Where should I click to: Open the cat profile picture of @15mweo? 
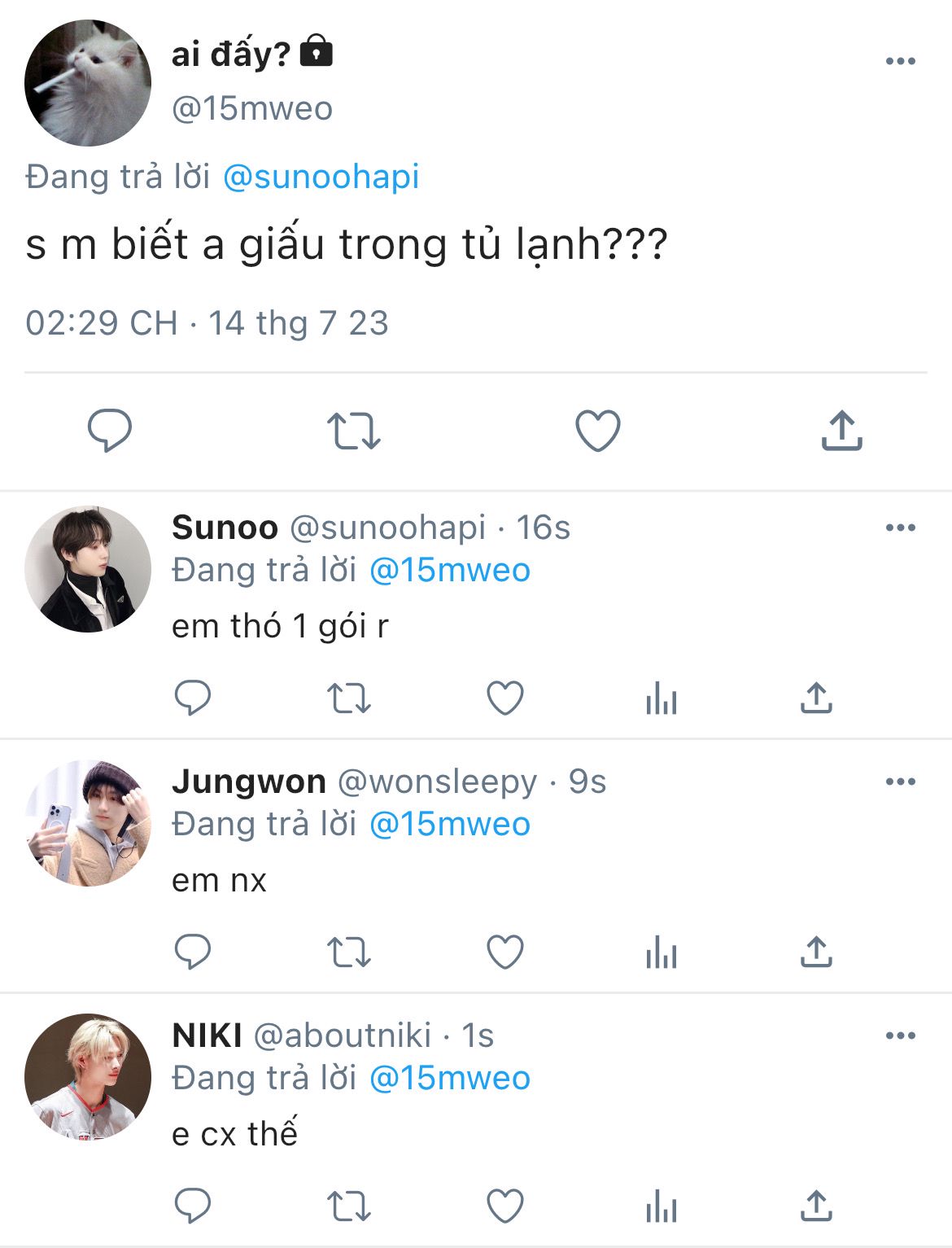[x=88, y=83]
